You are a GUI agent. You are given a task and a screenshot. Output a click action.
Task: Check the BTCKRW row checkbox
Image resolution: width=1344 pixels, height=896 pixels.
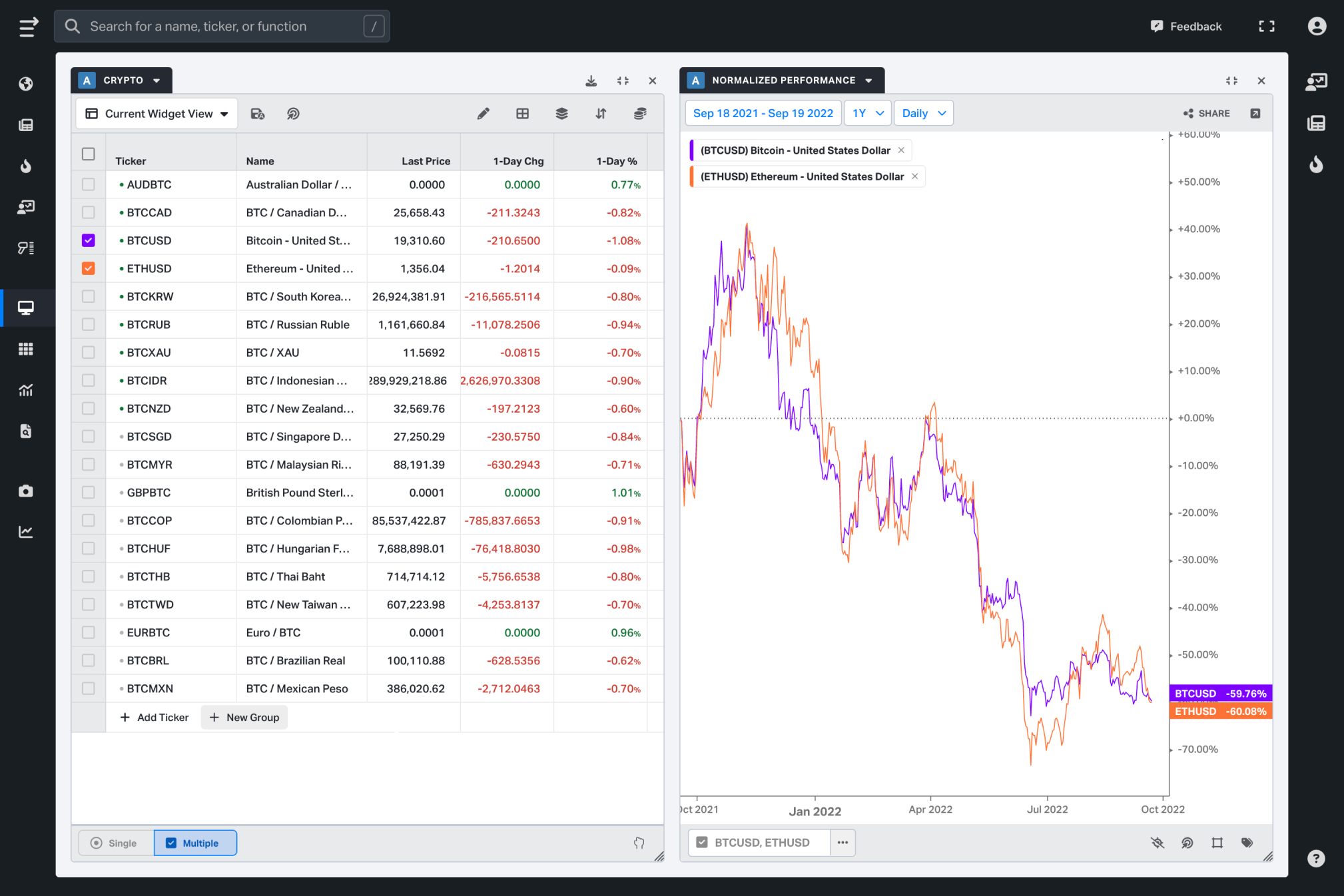pos(89,296)
